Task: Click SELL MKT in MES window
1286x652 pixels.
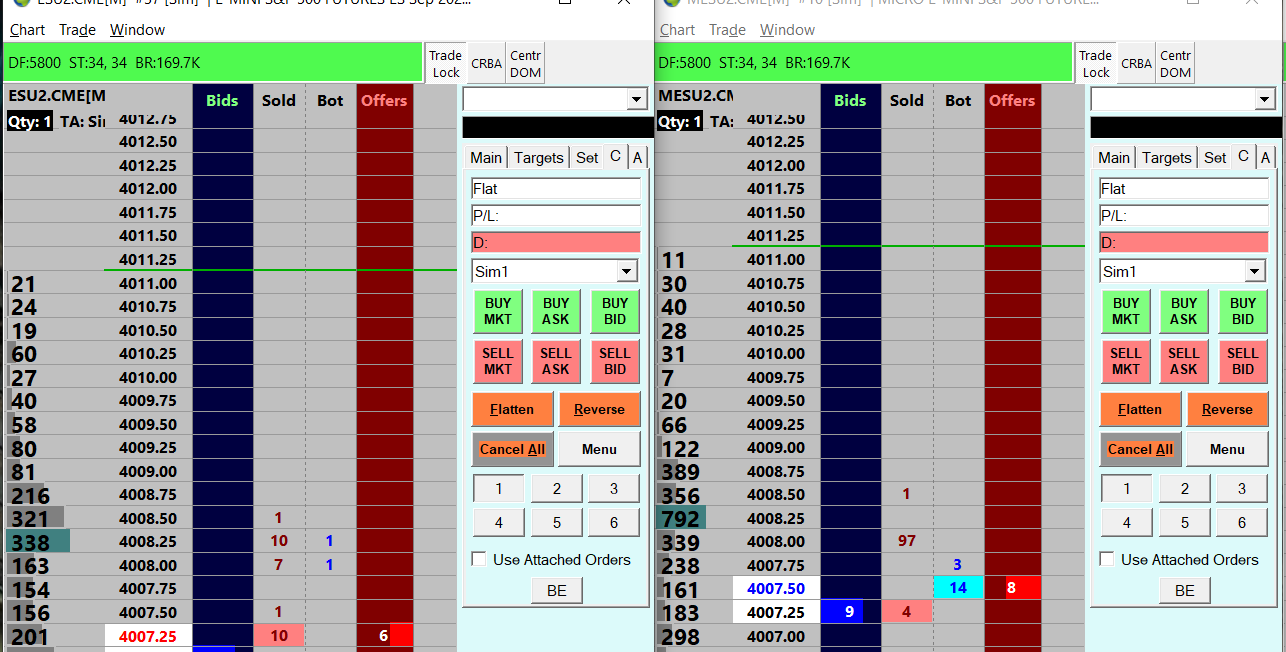Action: click(1126, 361)
